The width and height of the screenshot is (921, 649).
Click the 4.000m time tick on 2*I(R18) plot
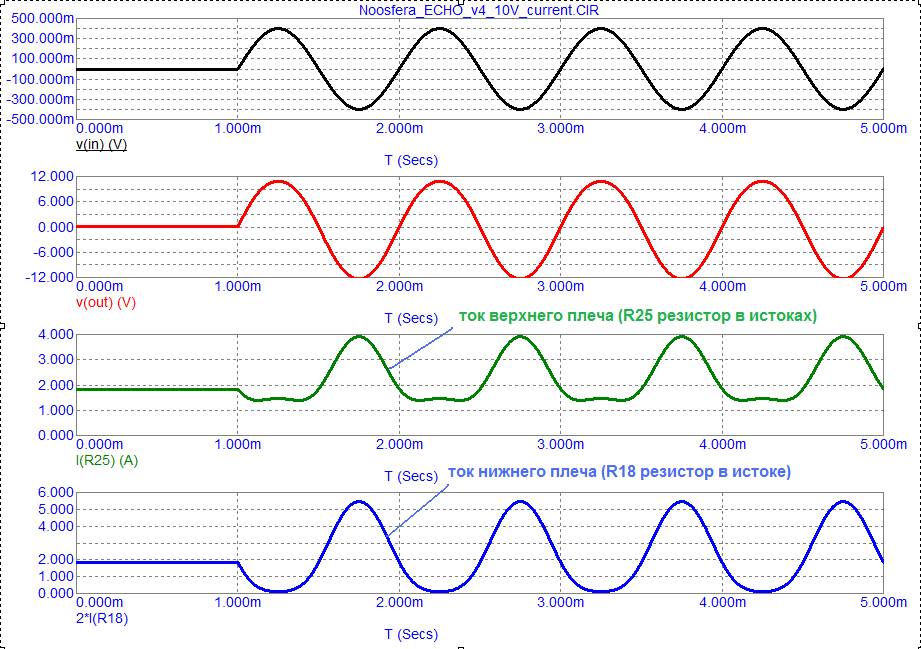[722, 603]
